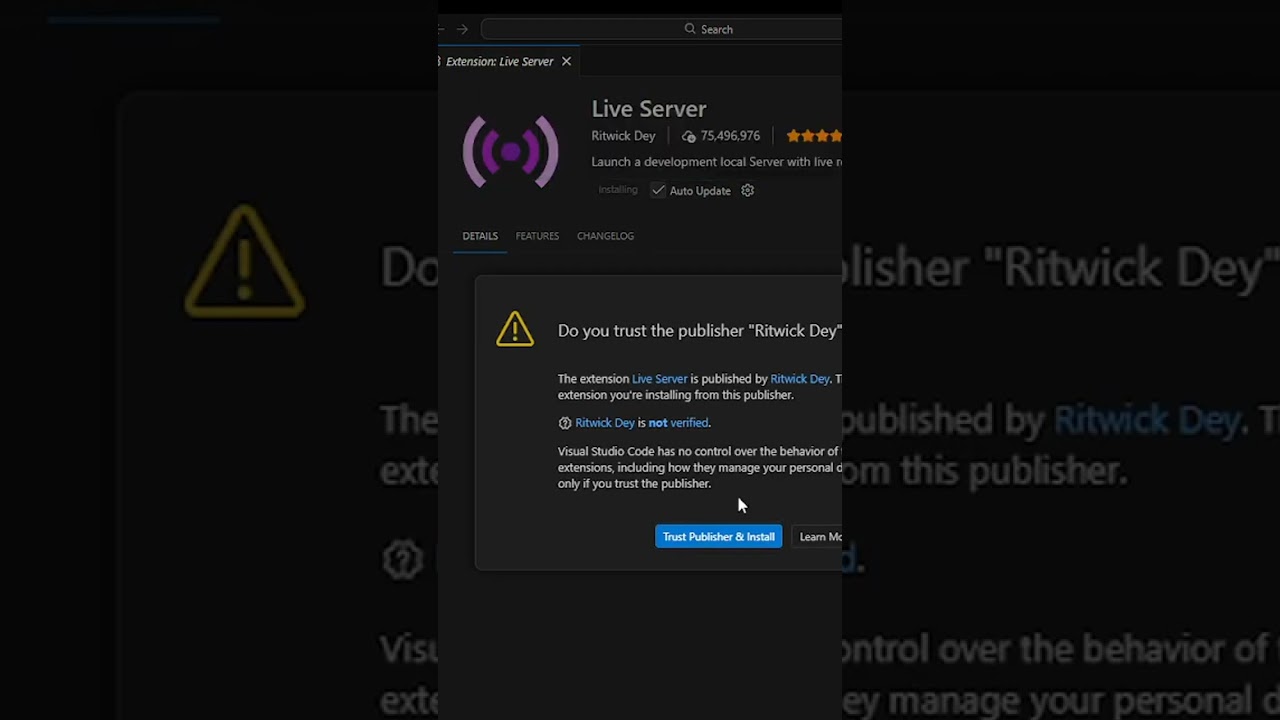Image resolution: width=1280 pixels, height=720 pixels.
Task: Open Ritwick Dey publisher name in header
Action: coord(623,136)
